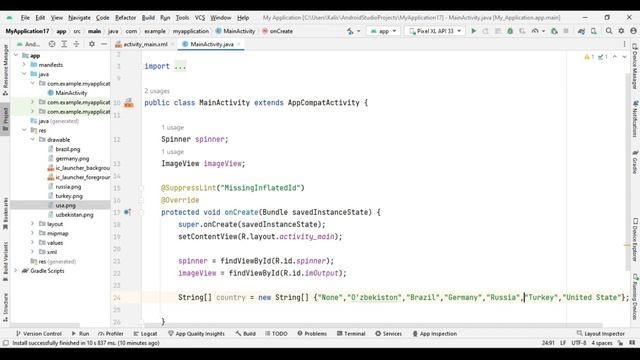Open Android project view dropdown
The width and height of the screenshot is (640, 360).
click(x=29, y=44)
